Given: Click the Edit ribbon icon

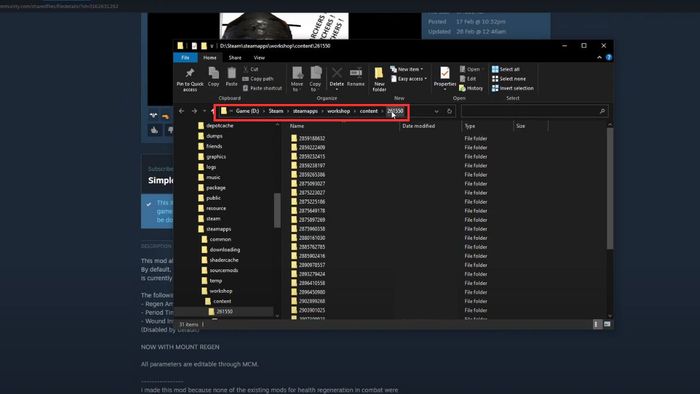Looking at the screenshot, I should tap(468, 79).
